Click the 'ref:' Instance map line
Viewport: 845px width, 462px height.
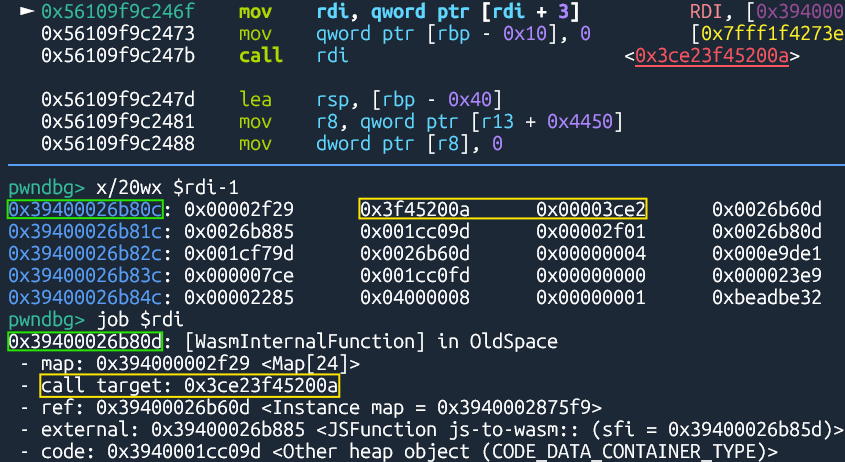click(320, 408)
